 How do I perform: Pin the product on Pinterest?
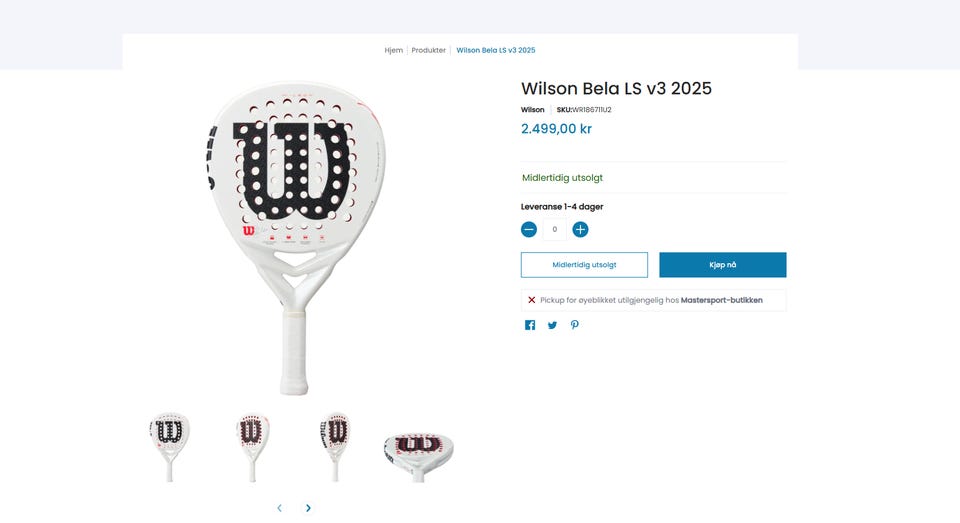575,325
